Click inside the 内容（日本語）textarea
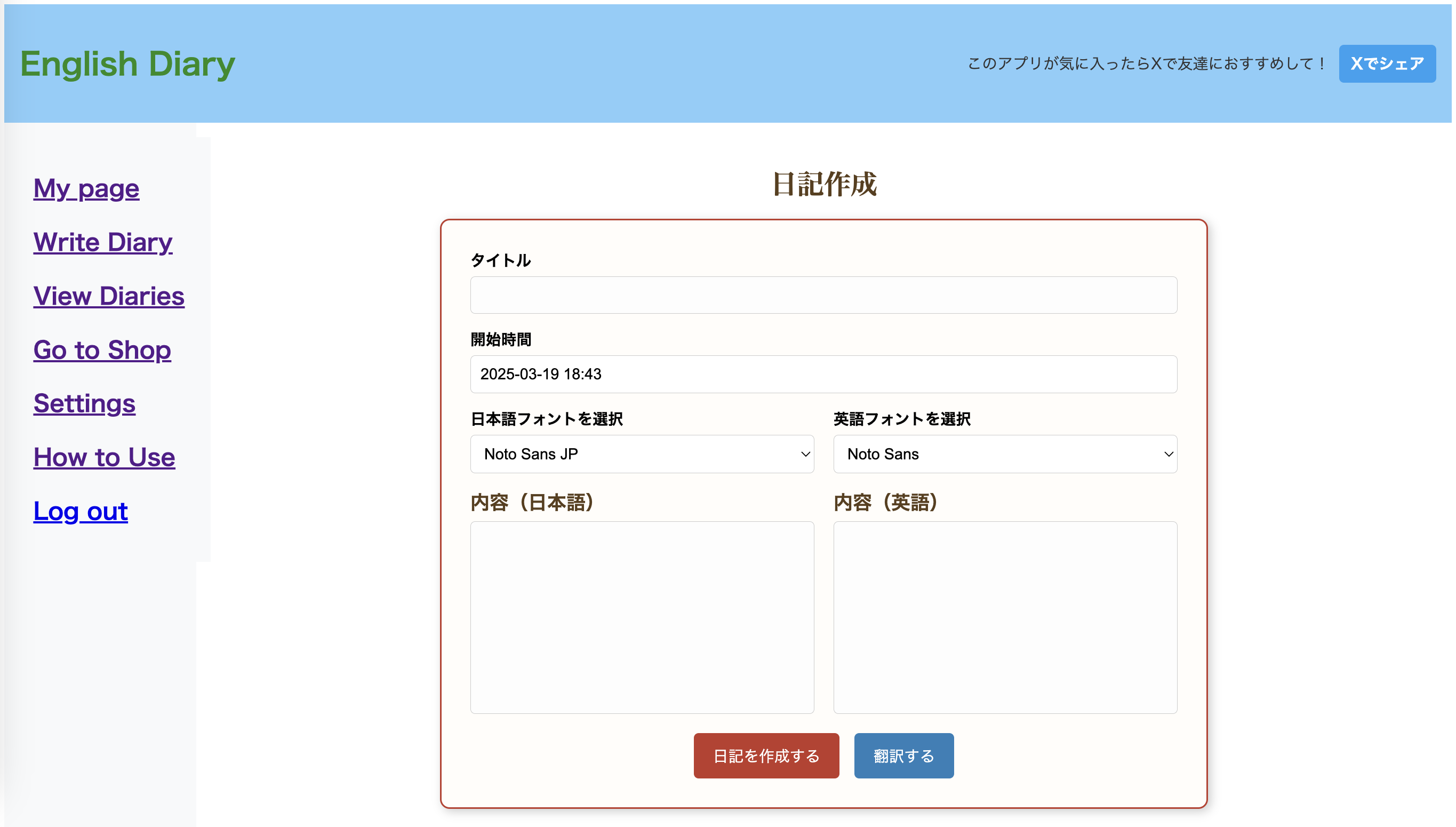This screenshot has height=827, width=1456. click(x=642, y=617)
